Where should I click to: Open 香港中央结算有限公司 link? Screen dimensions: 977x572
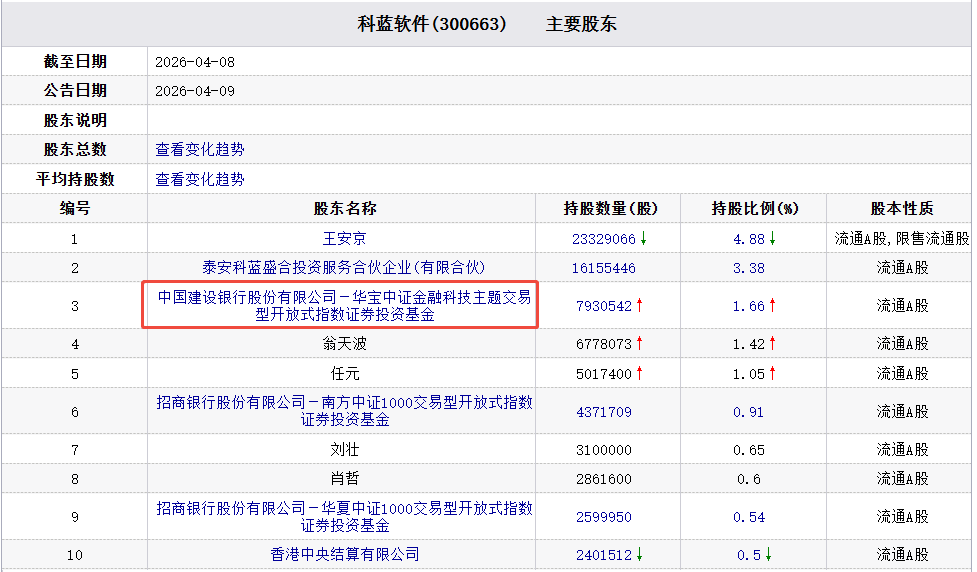[345, 554]
